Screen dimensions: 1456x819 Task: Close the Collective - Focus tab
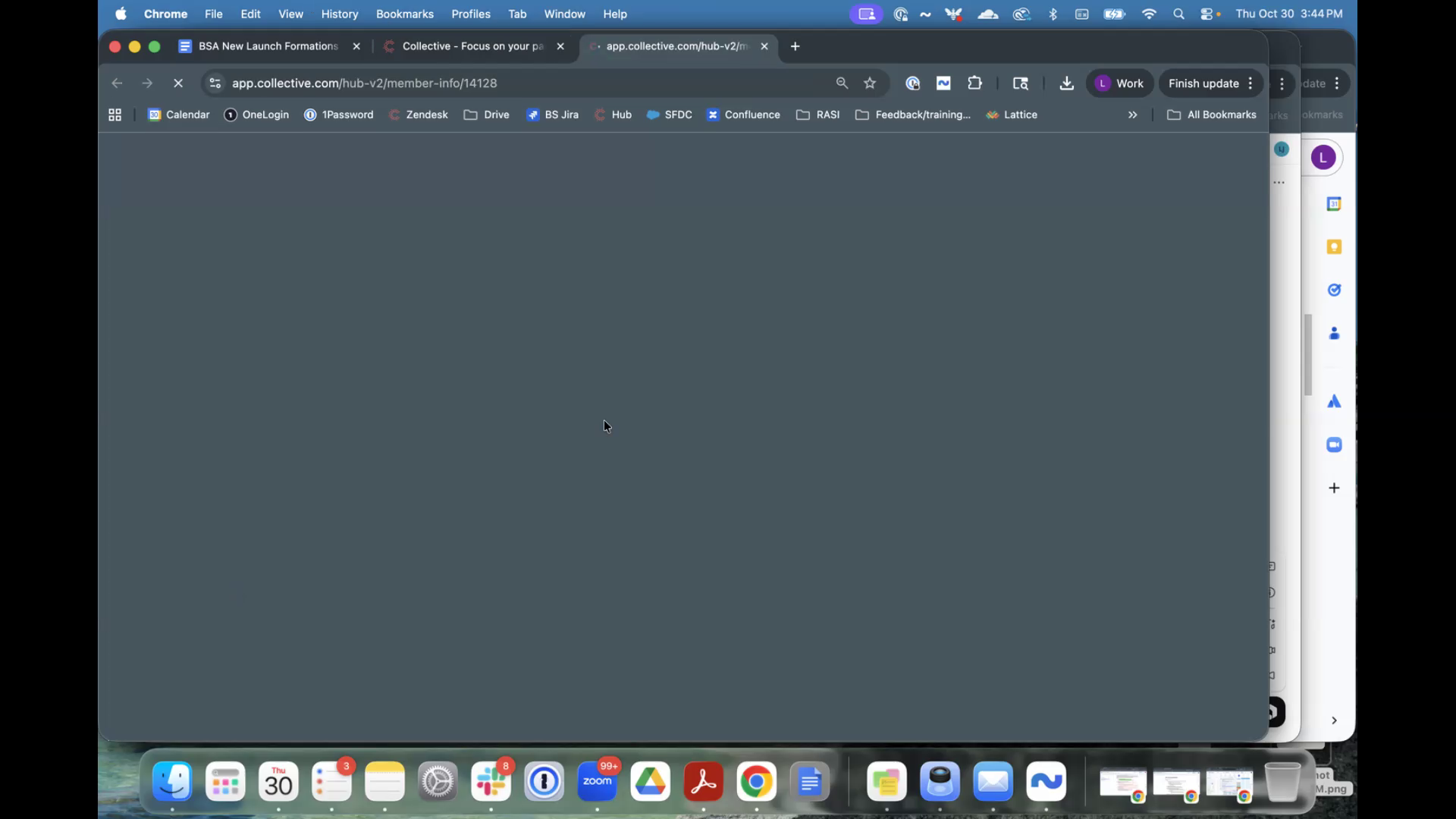pyautogui.click(x=560, y=46)
